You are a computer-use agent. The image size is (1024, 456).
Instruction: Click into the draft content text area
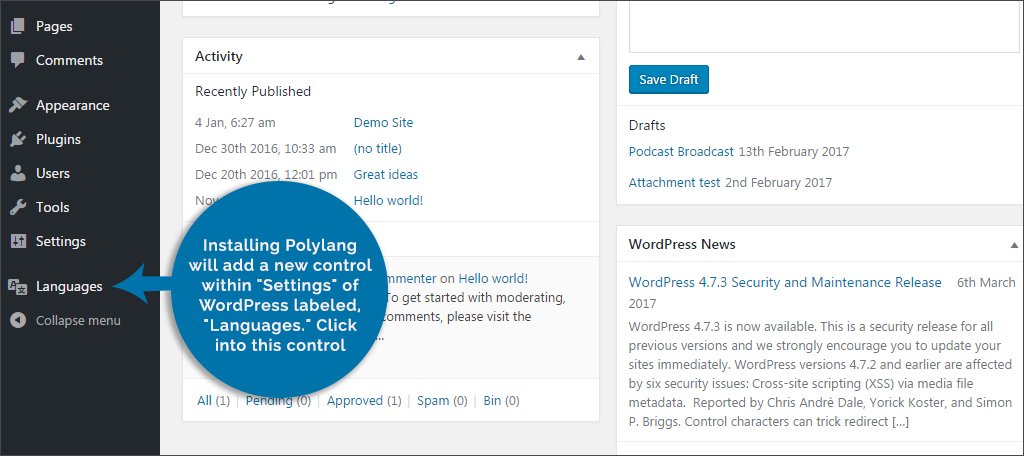pos(826,26)
